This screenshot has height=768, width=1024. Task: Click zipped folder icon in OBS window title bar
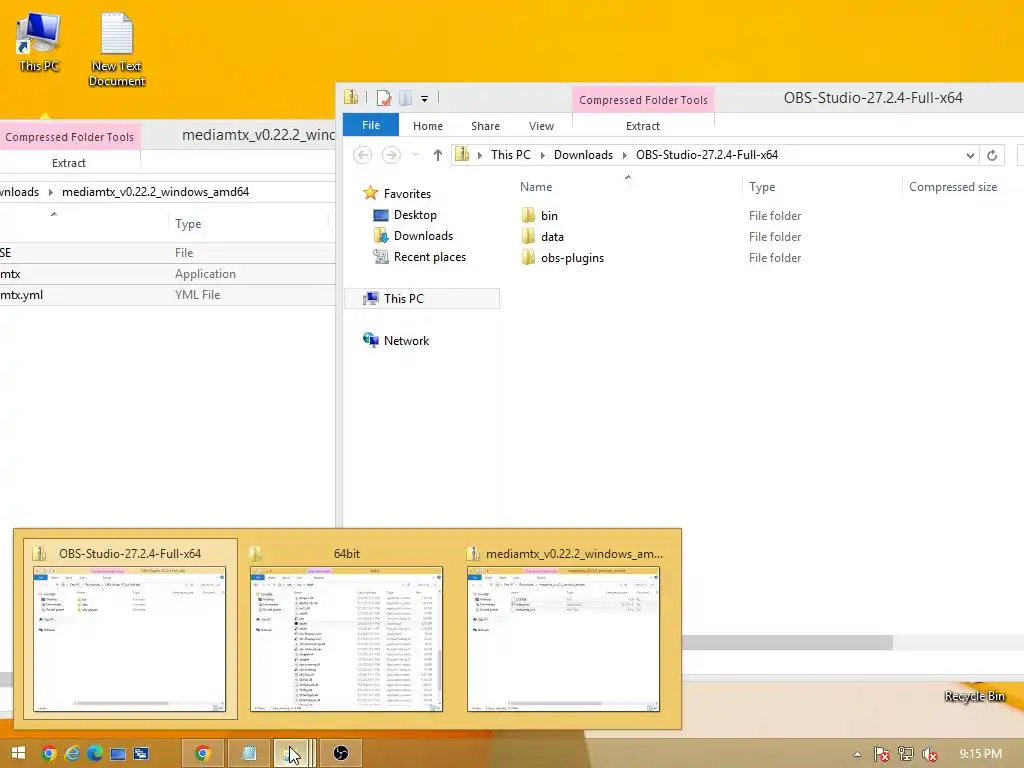[351, 98]
